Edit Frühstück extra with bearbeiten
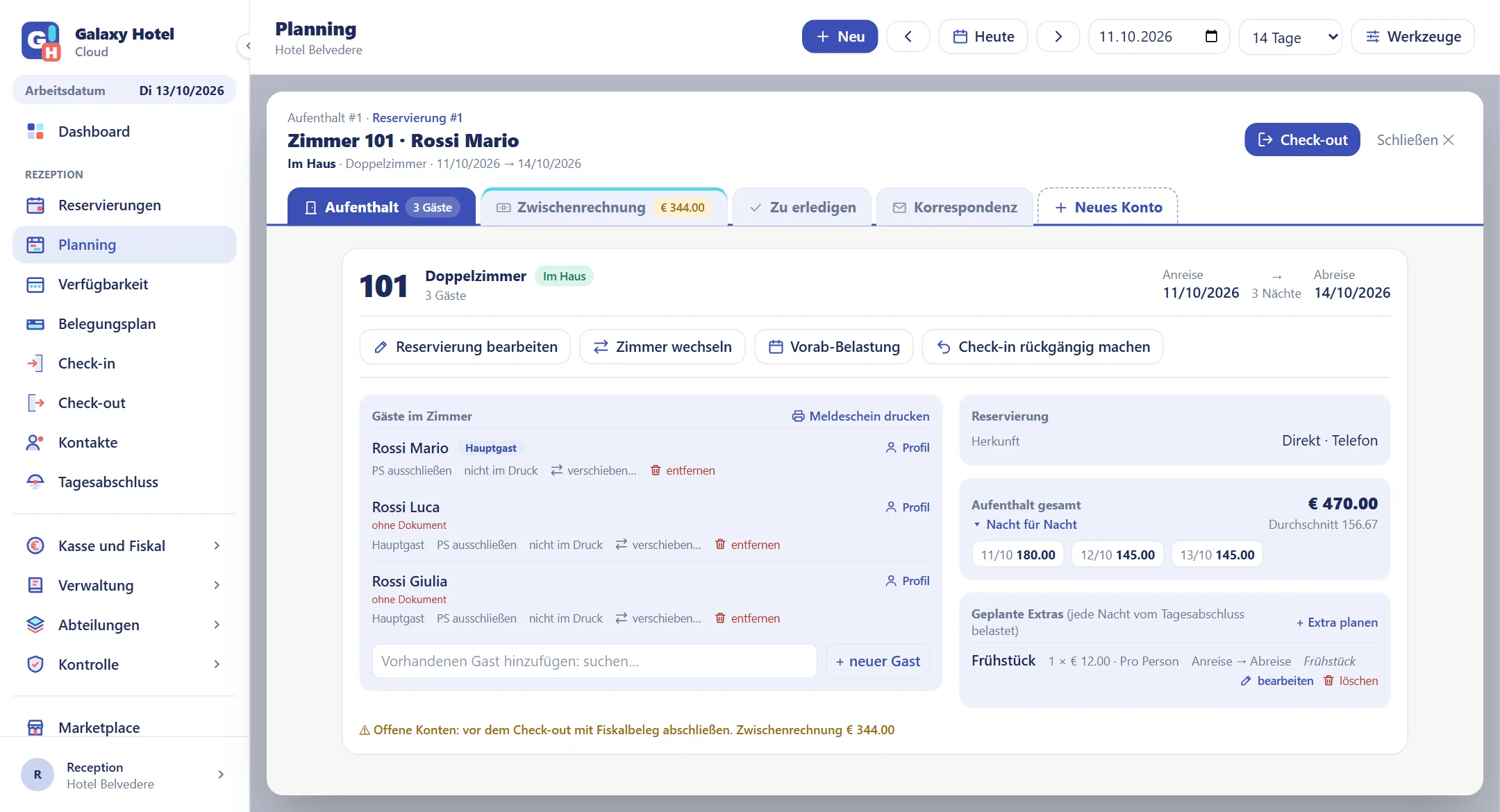Screen dimensions: 1500x812 tap(1277, 681)
